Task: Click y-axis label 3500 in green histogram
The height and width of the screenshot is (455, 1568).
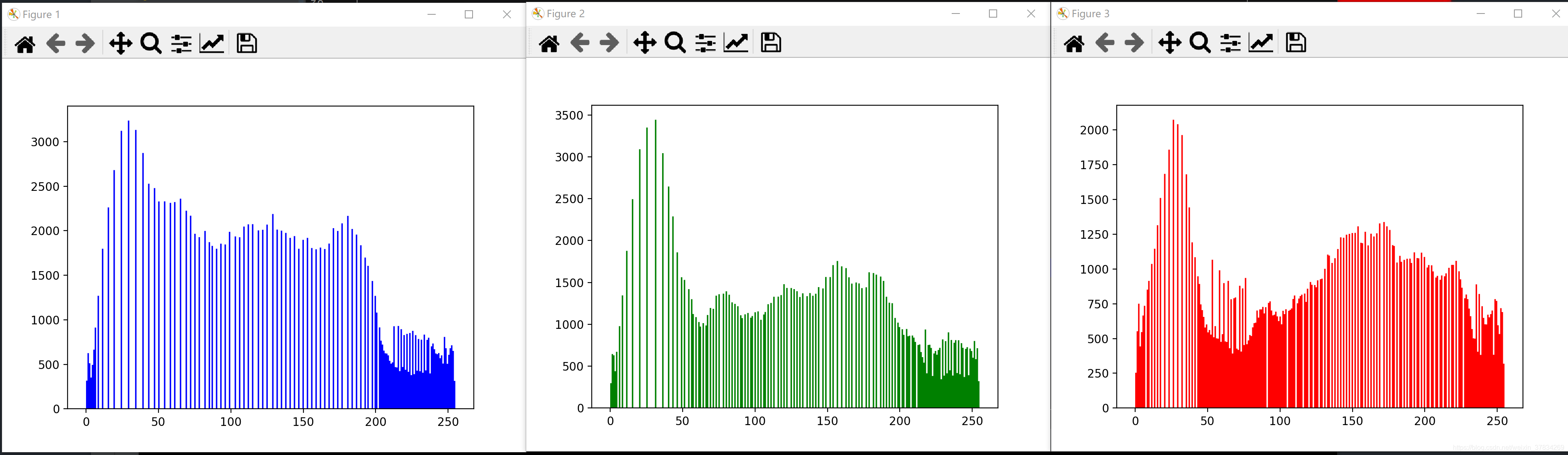Action: pos(569,115)
